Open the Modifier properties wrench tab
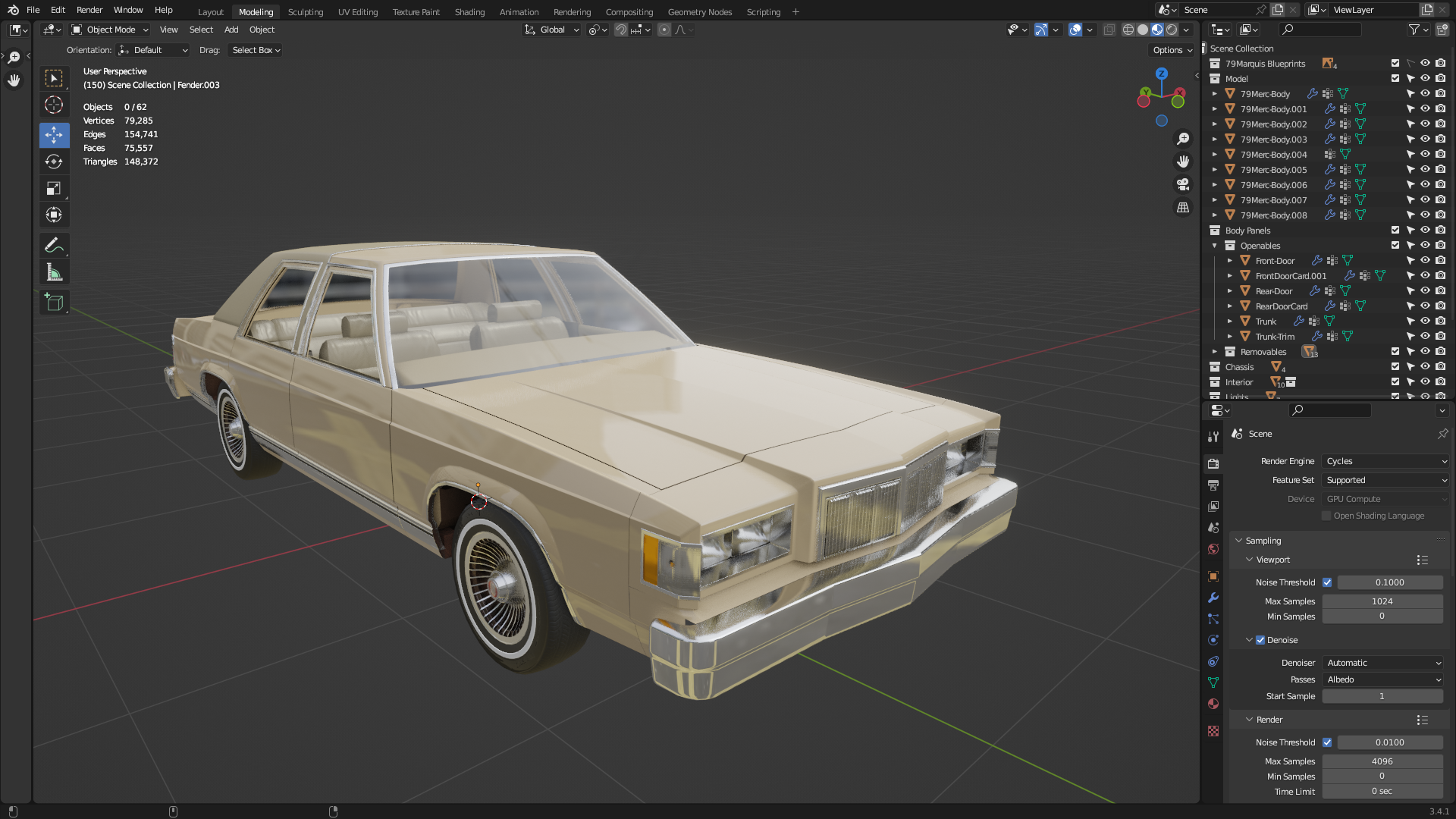Viewport: 1456px width, 819px height. 1213,598
